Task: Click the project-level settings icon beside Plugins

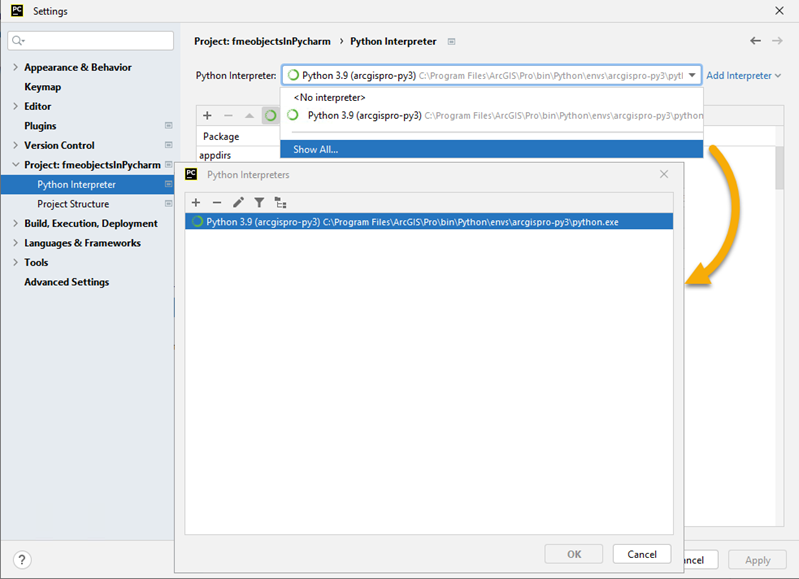Action: point(168,126)
